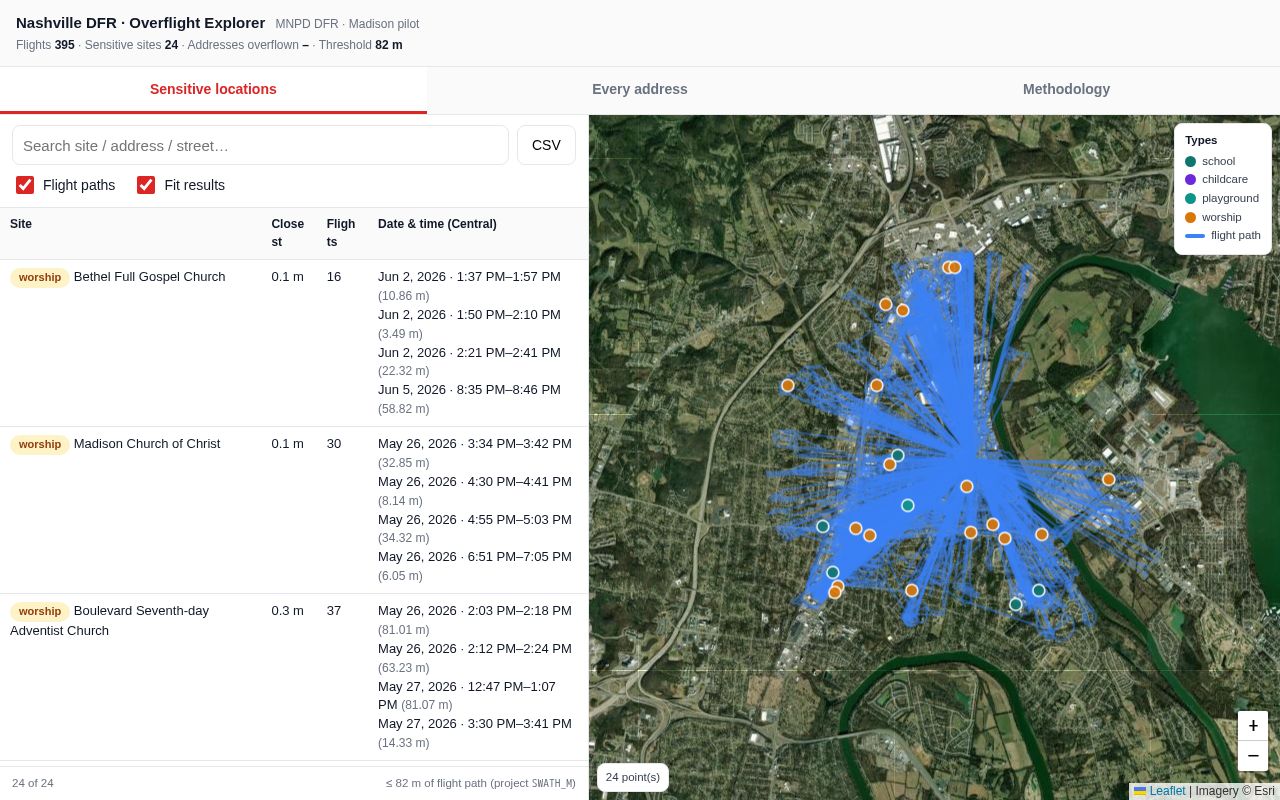Click the worship badge beside Madison Church
This screenshot has height=800, width=1280.
click(x=40, y=444)
